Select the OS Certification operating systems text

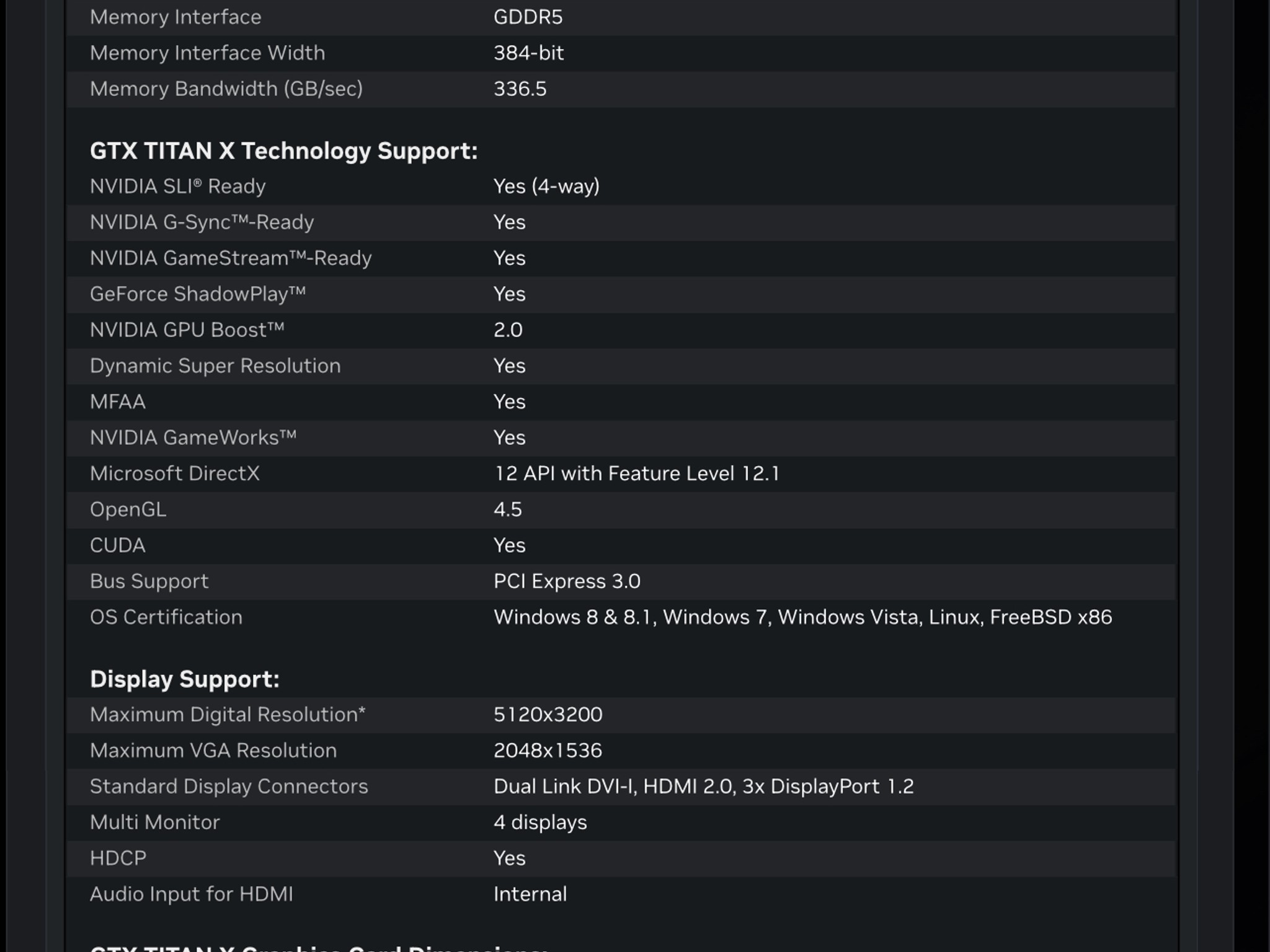802,618
